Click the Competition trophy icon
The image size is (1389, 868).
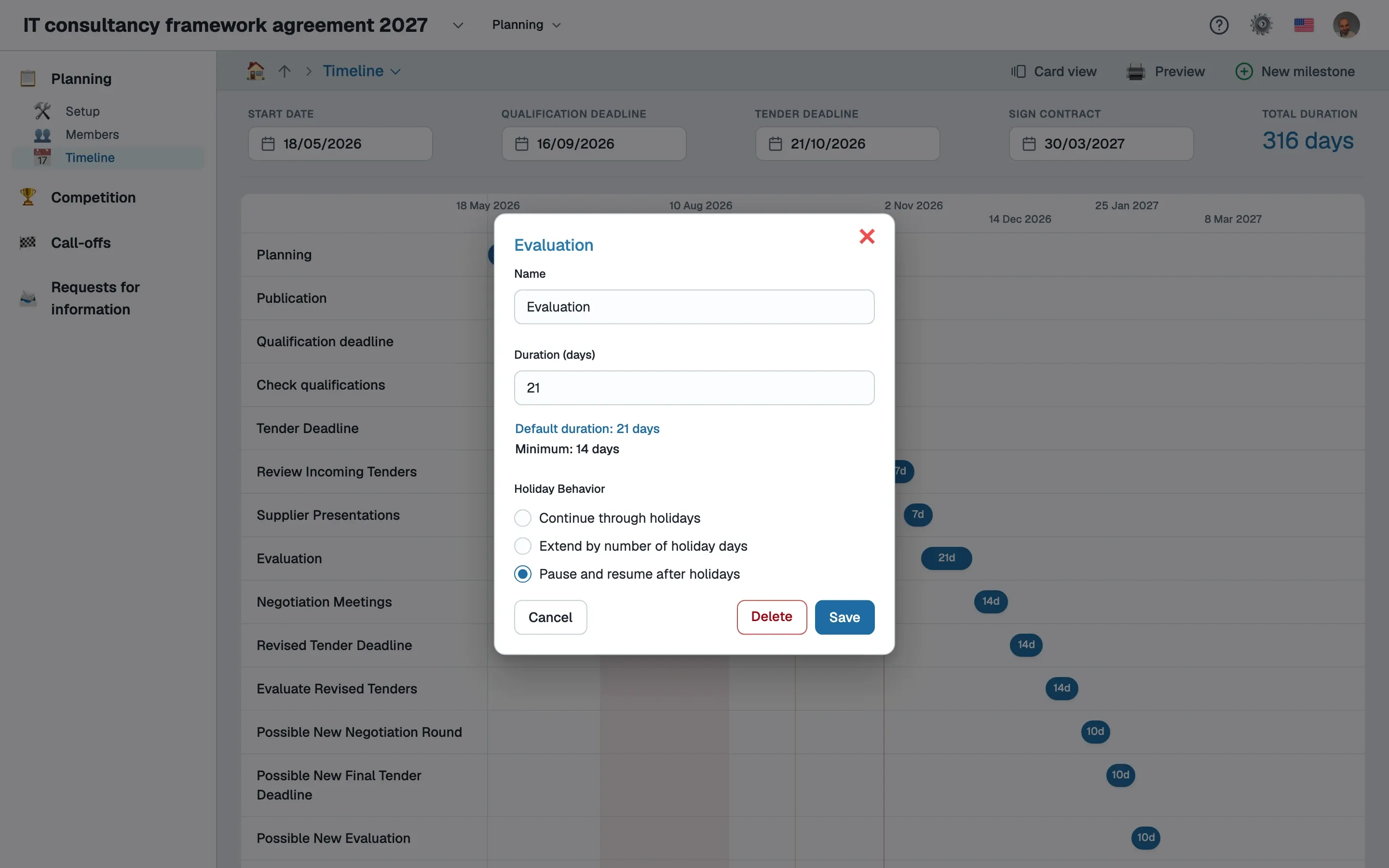coord(27,197)
